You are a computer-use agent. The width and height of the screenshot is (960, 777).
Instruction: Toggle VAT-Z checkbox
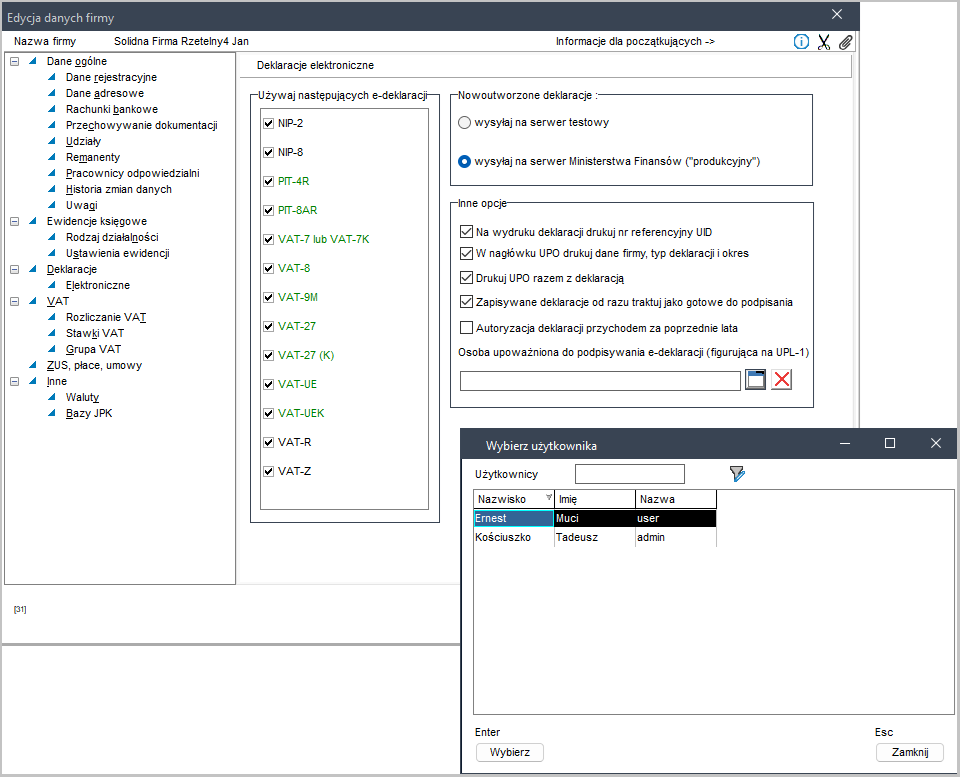click(x=268, y=471)
